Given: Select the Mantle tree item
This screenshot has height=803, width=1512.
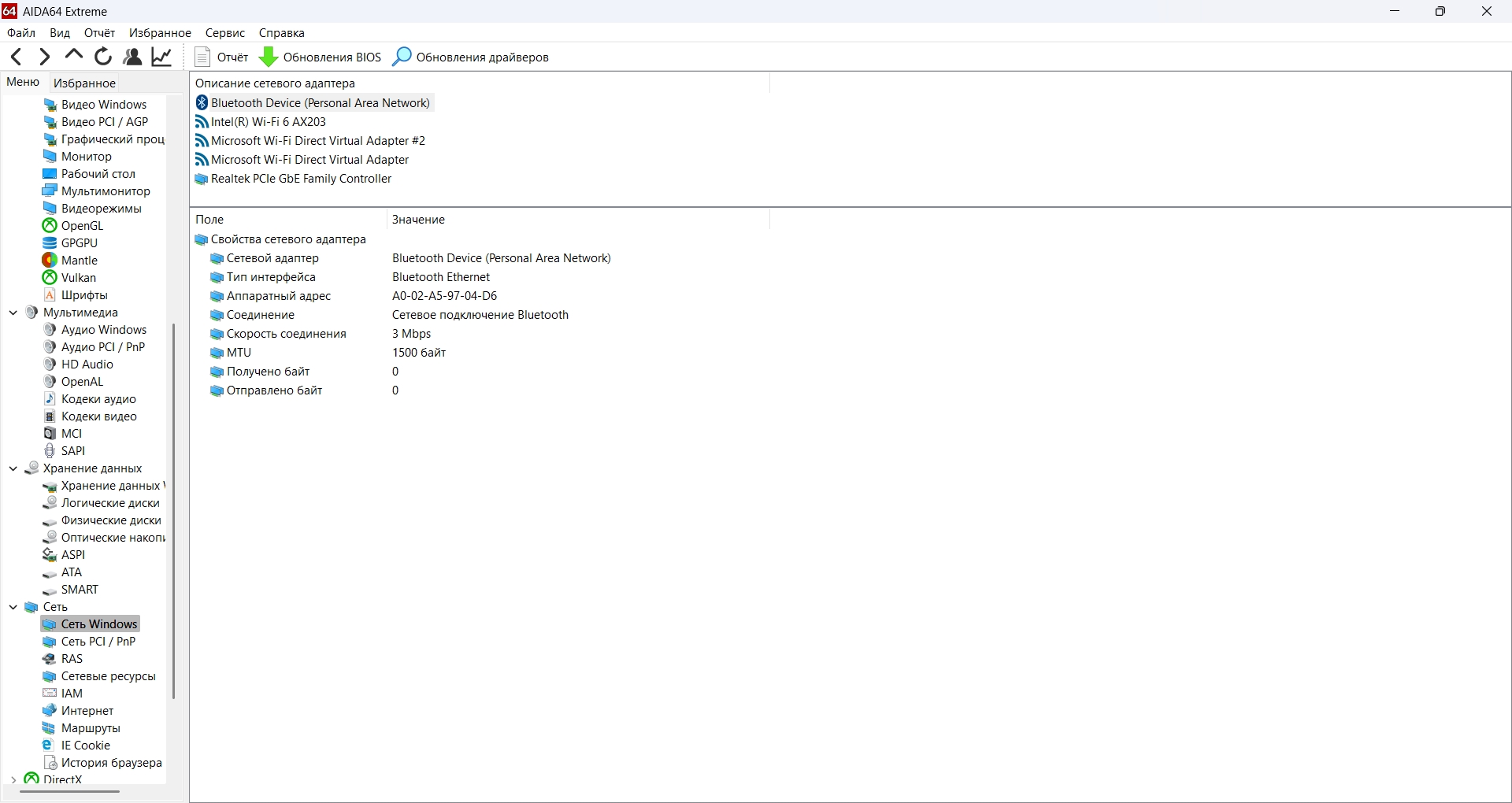Looking at the screenshot, I should 71,261.
